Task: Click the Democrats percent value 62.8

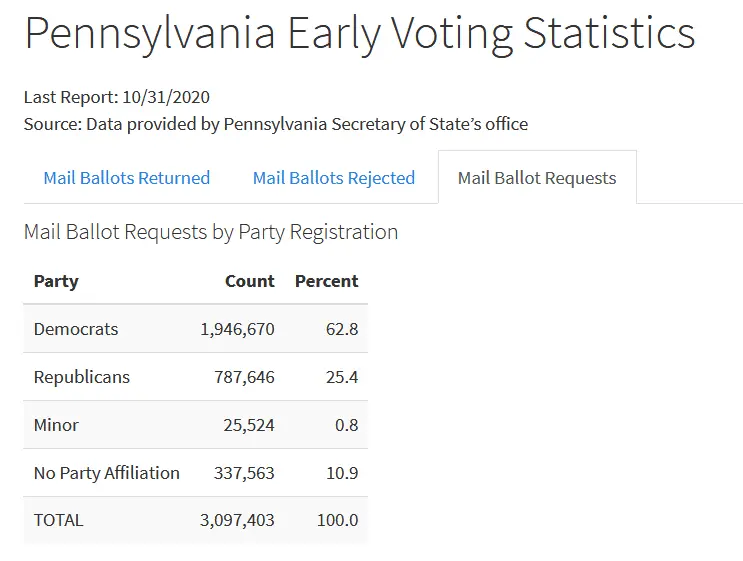Action: pos(342,329)
